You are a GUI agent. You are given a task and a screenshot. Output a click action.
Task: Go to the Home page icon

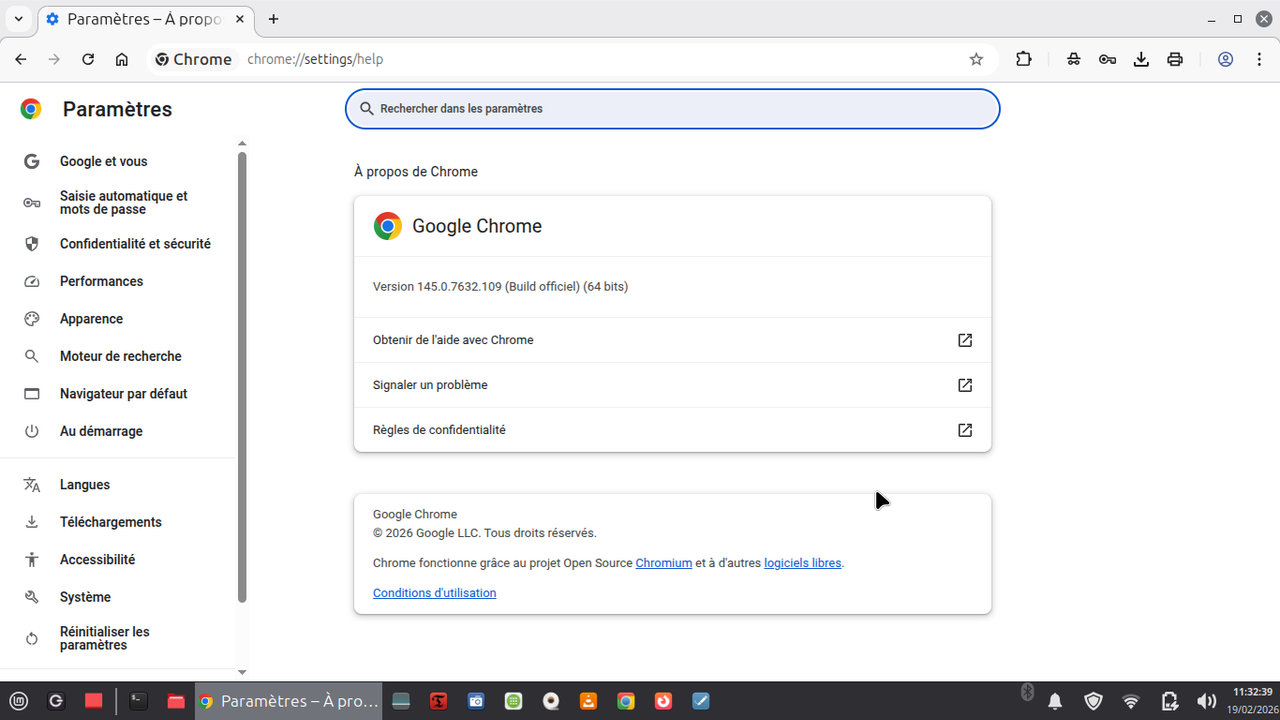(x=122, y=59)
